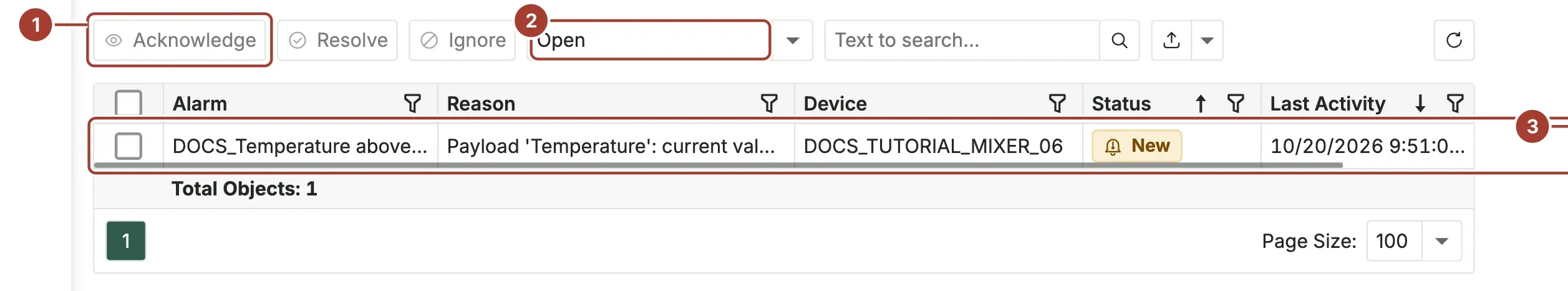
Task: Click the Acknowledge button
Action: 180,41
